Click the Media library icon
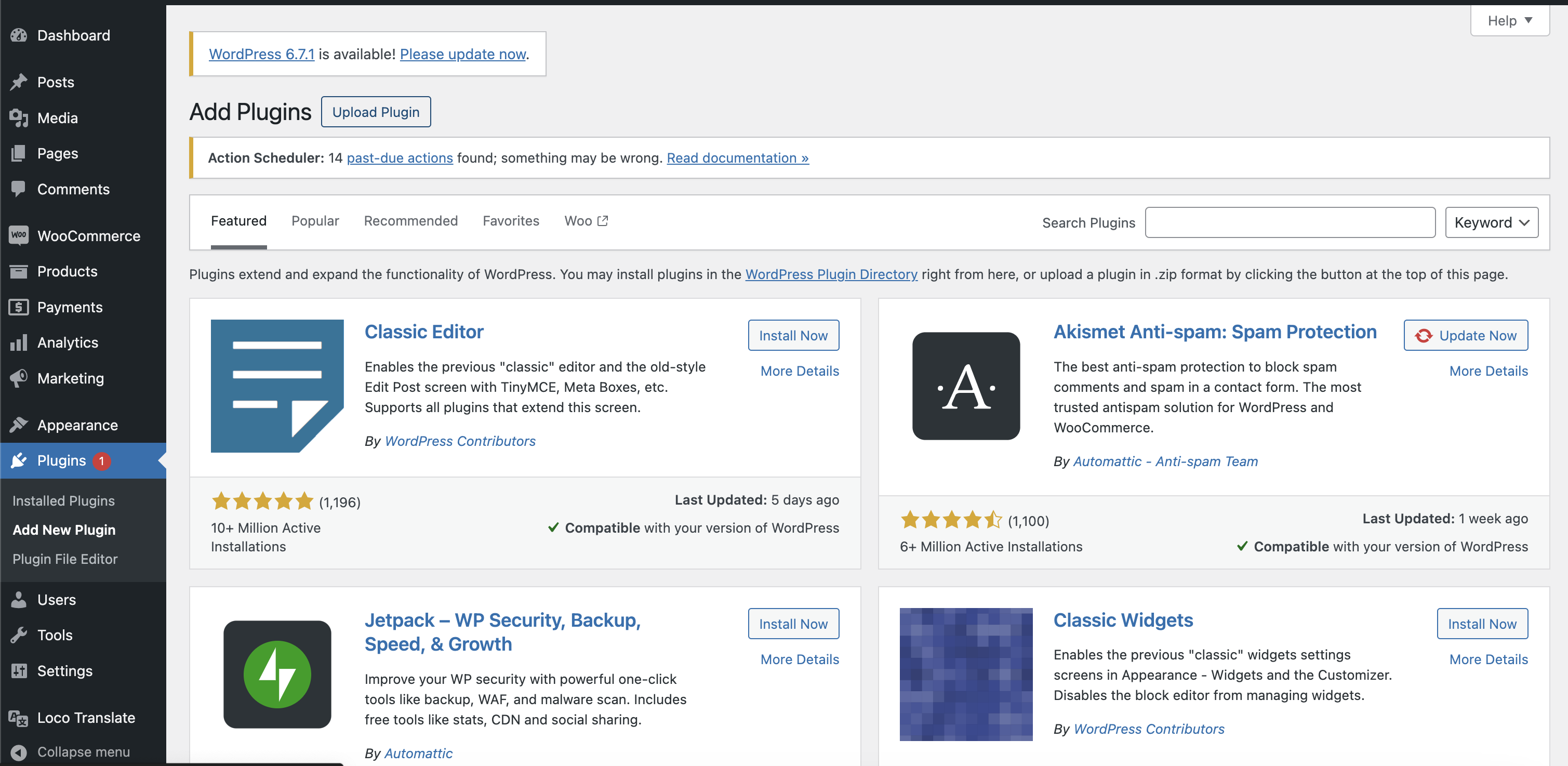 click(x=19, y=118)
